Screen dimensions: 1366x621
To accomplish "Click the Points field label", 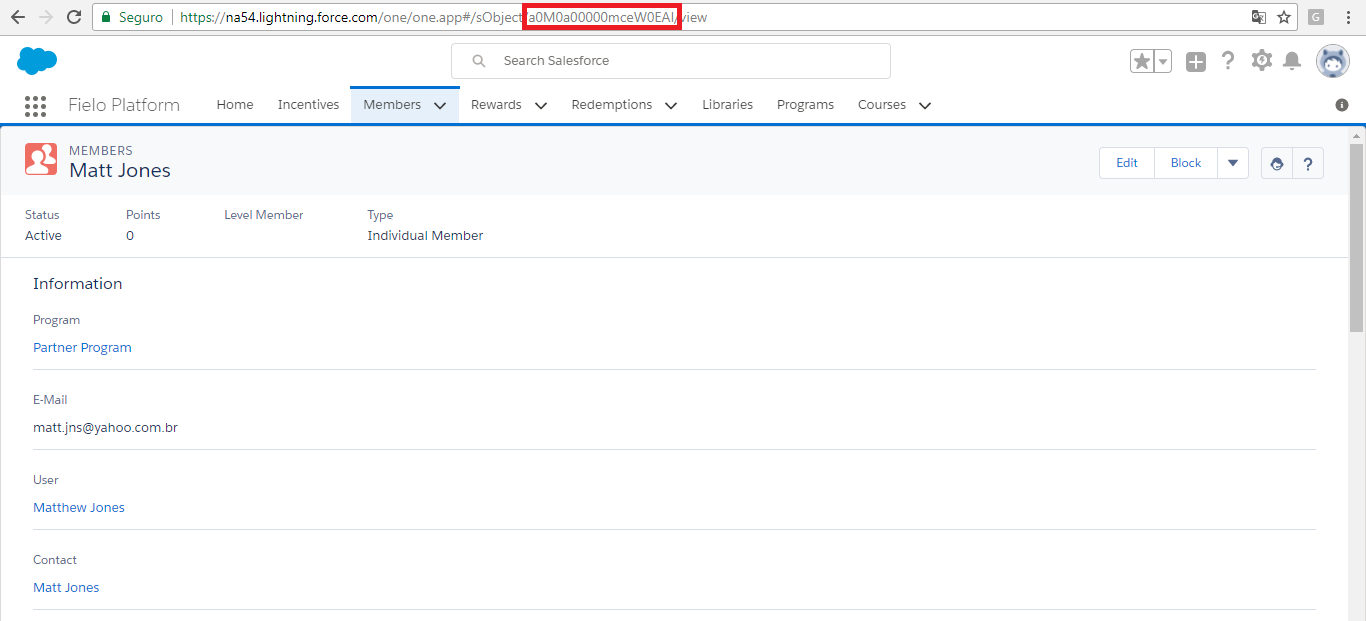I will [x=143, y=215].
